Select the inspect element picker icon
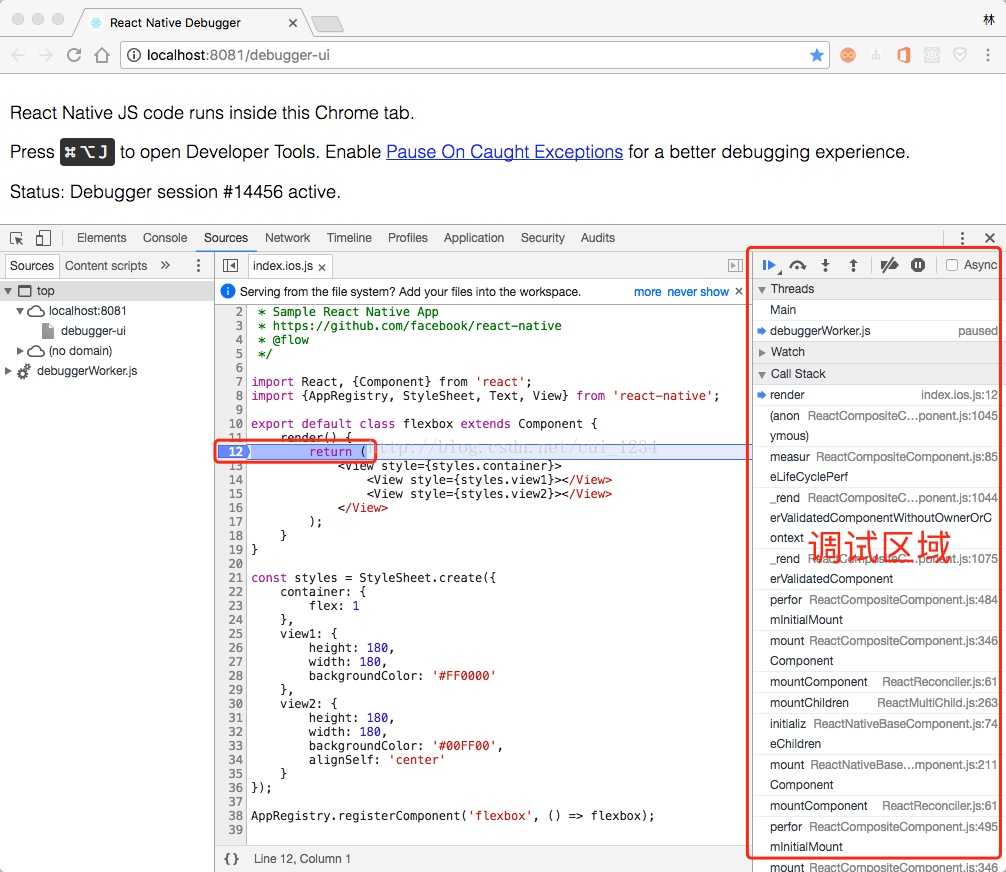1006x872 pixels. (x=17, y=238)
